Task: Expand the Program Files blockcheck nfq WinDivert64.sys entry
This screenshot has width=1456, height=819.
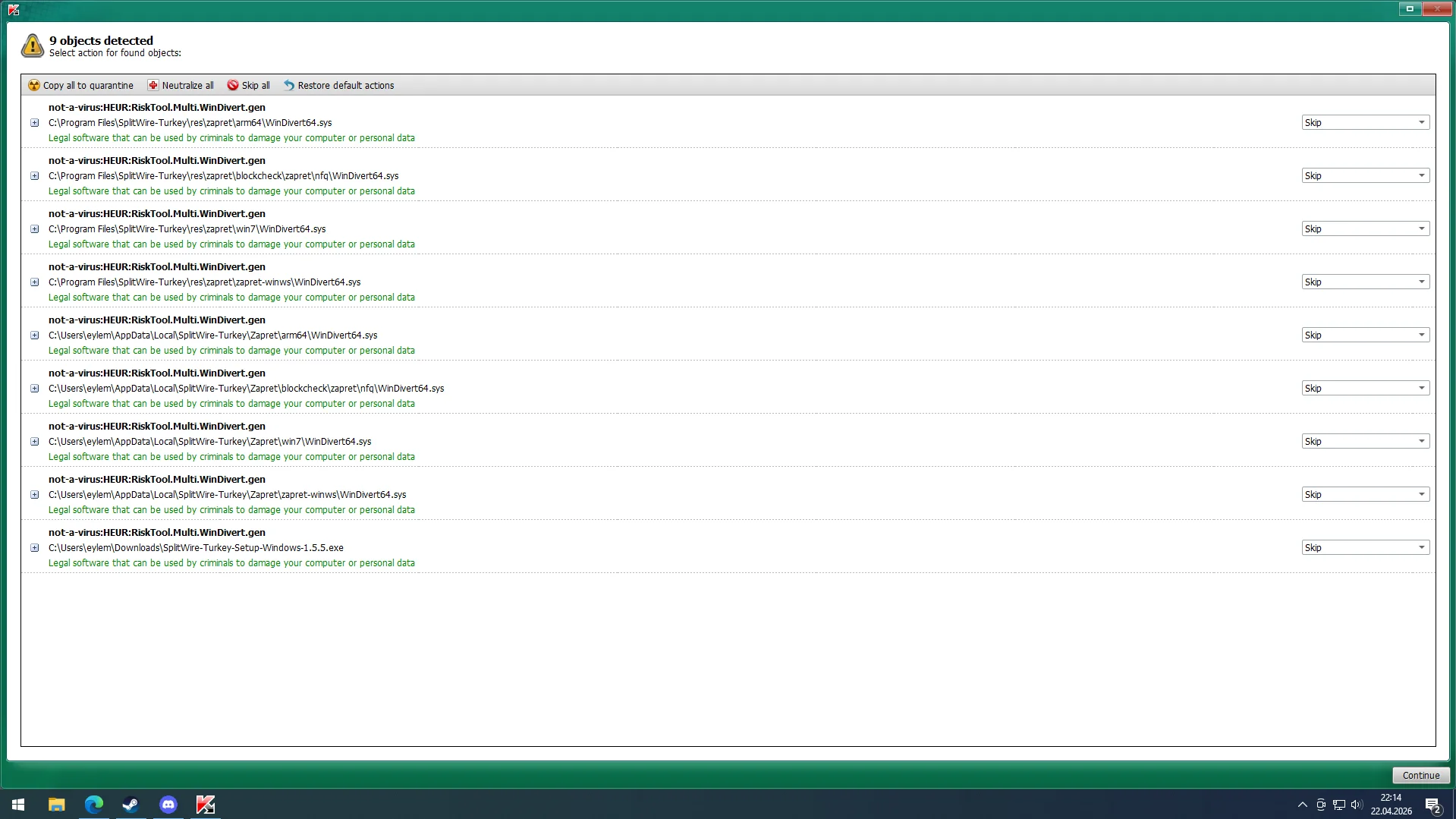Action: point(34,175)
